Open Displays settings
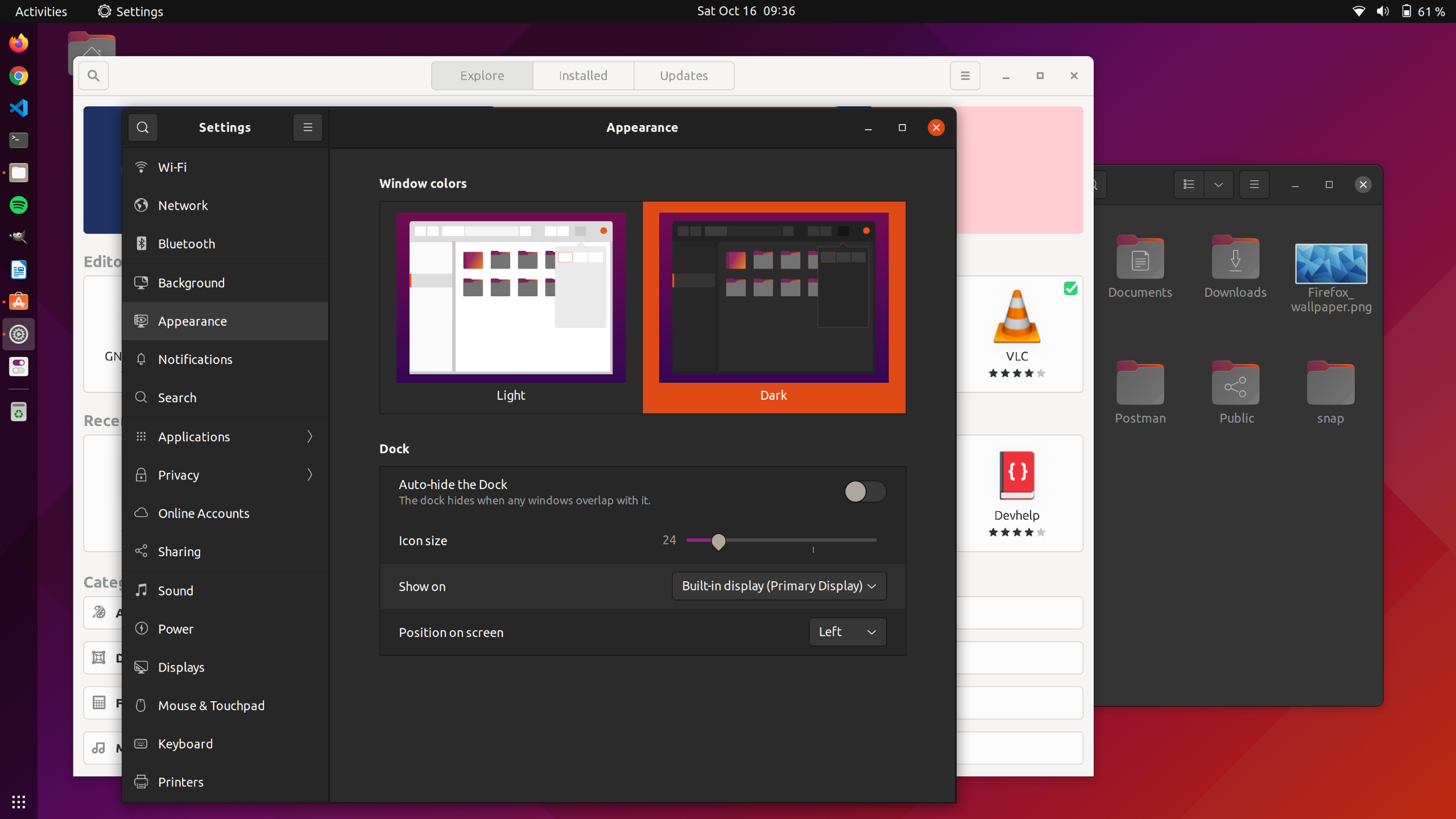The image size is (1456, 819). [225, 667]
